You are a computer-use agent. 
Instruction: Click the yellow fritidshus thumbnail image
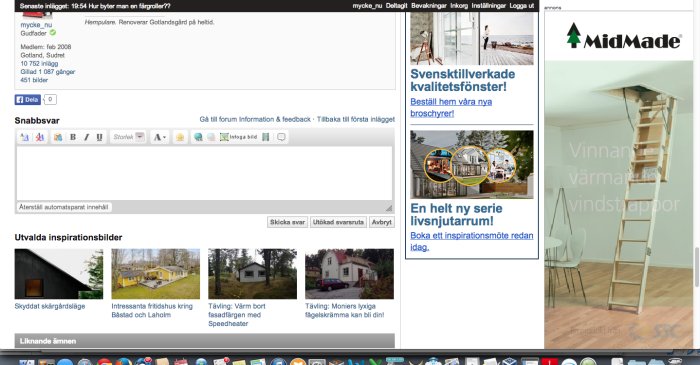156,274
